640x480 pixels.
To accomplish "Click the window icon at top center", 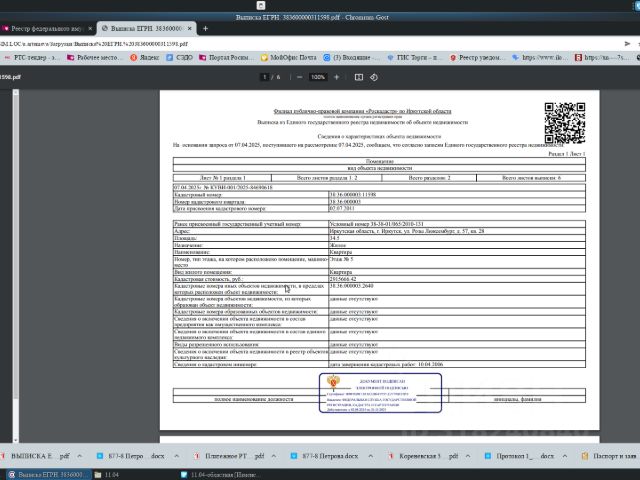I will pos(260,5).
